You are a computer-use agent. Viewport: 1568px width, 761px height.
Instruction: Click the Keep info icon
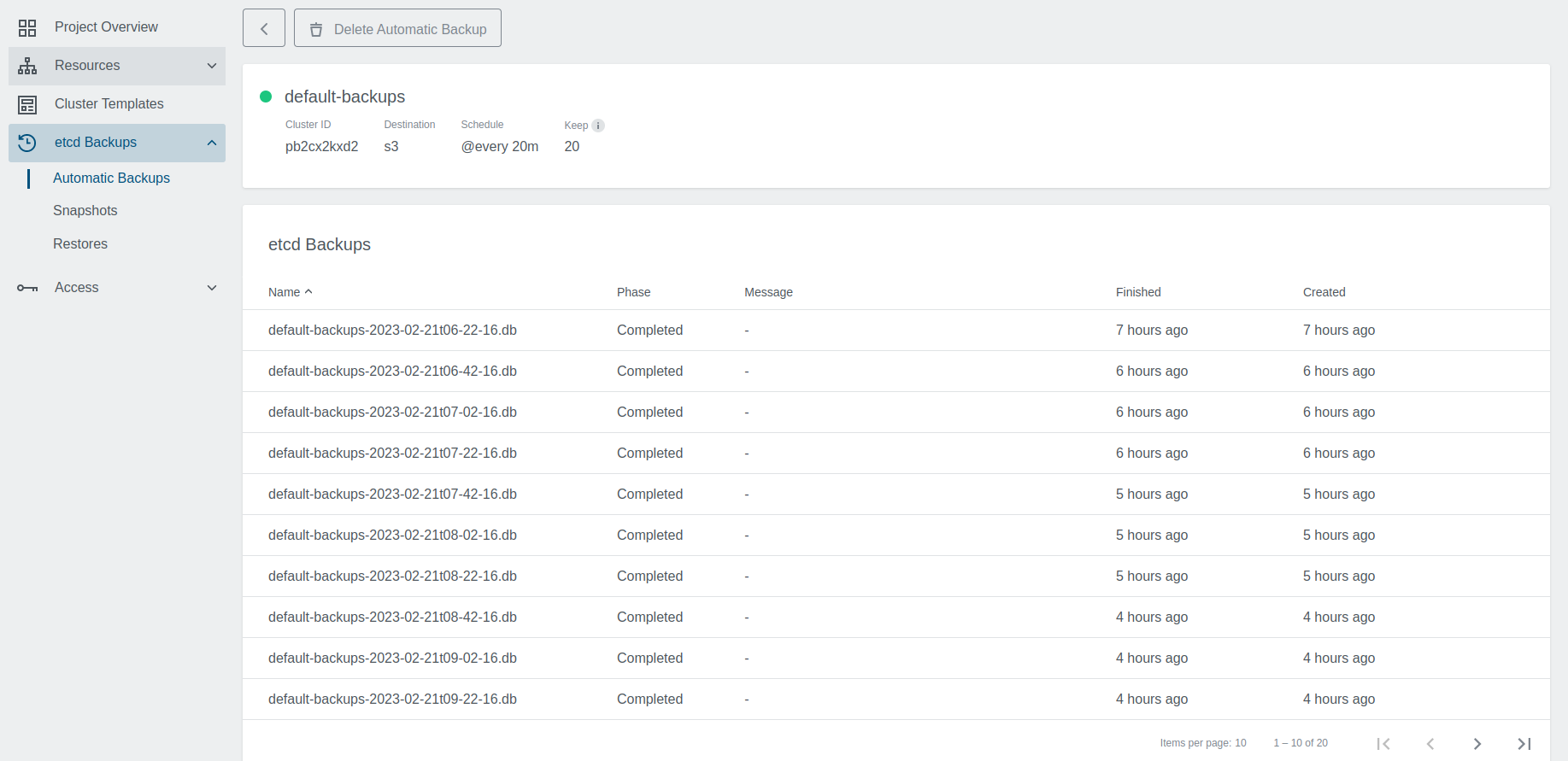click(x=598, y=126)
